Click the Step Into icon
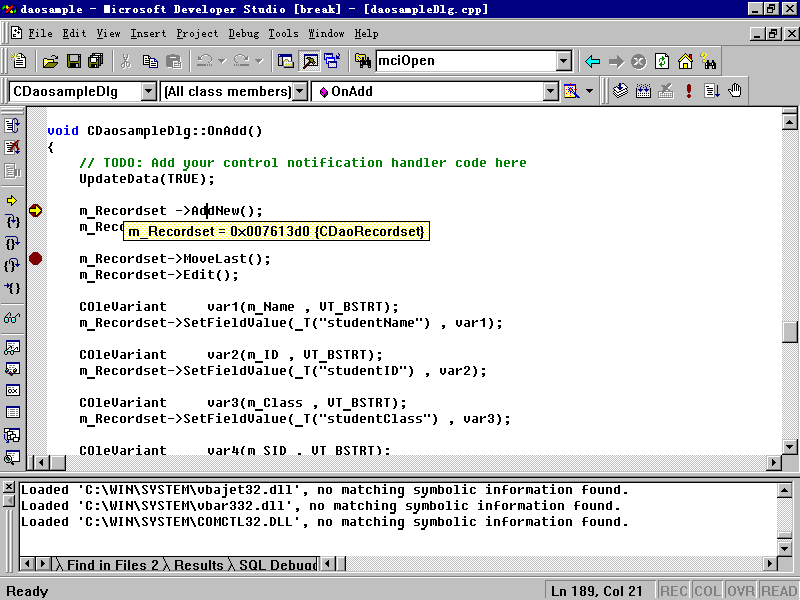This screenshot has height=600, width=800. tap(12, 222)
